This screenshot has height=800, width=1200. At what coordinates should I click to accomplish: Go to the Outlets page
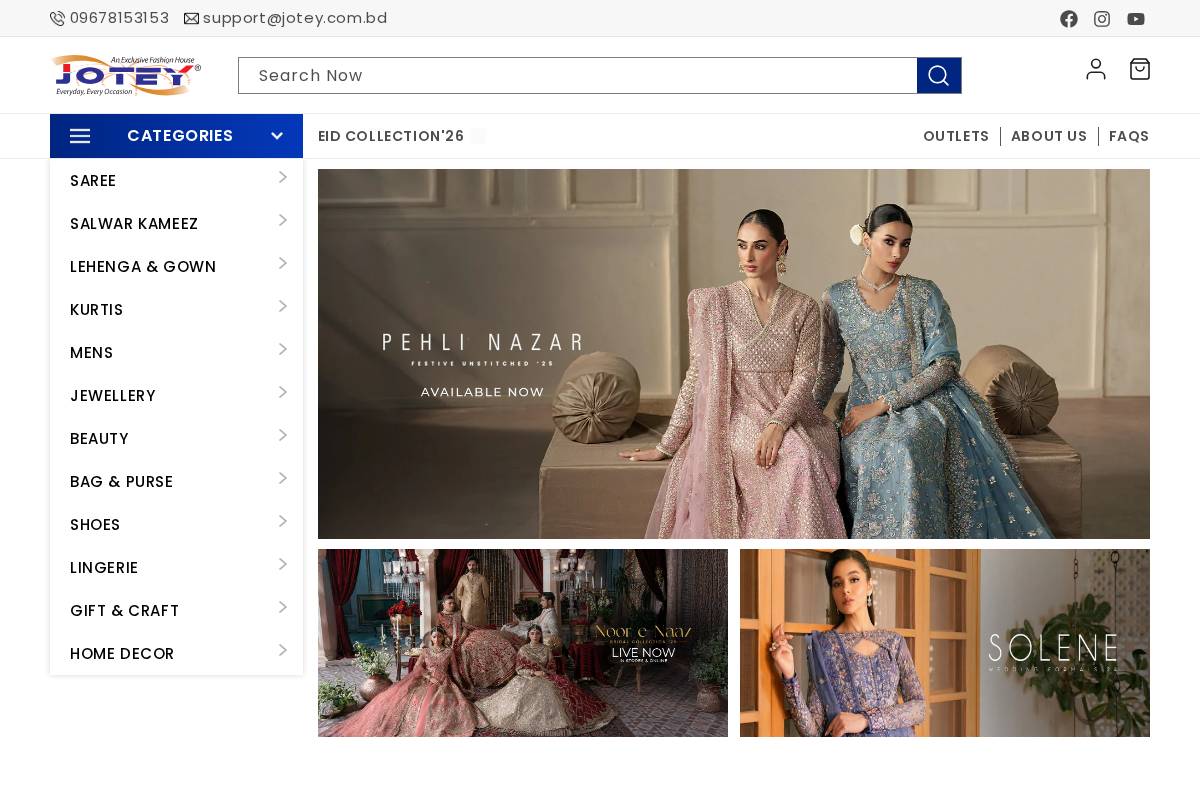956,136
